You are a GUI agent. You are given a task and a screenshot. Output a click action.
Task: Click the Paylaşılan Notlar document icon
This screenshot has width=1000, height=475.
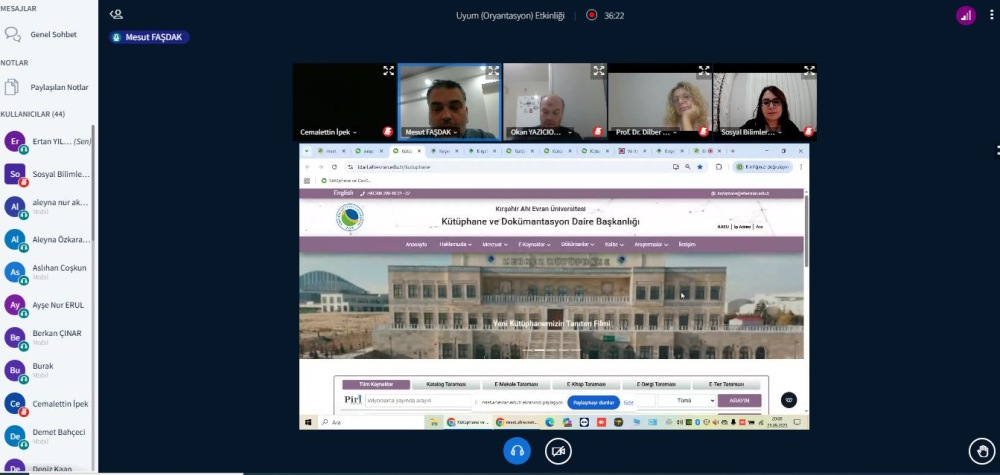(x=13, y=87)
